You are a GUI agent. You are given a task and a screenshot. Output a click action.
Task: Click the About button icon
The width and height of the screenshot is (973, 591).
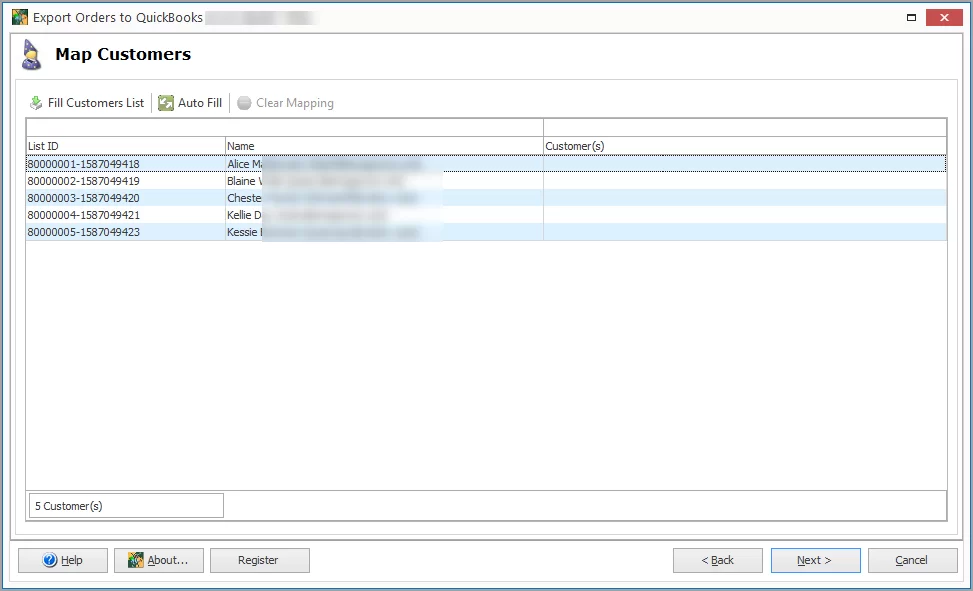point(136,561)
